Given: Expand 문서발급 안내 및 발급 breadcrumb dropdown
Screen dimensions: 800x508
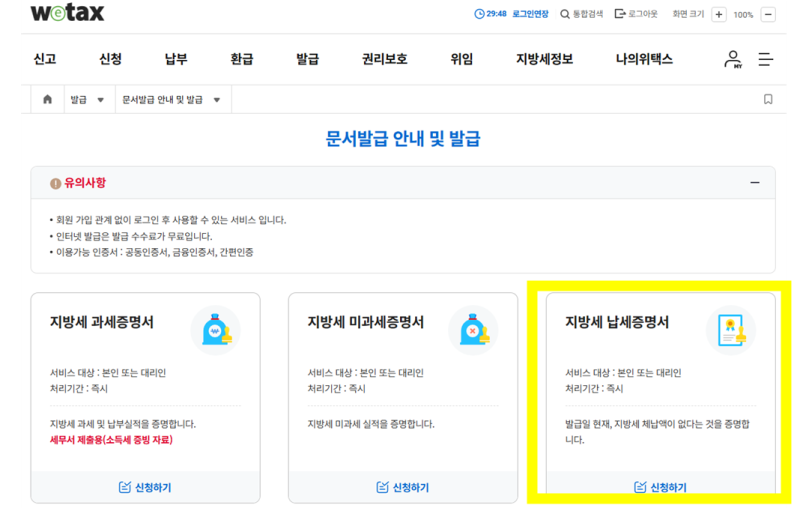Looking at the screenshot, I should pos(171,99).
